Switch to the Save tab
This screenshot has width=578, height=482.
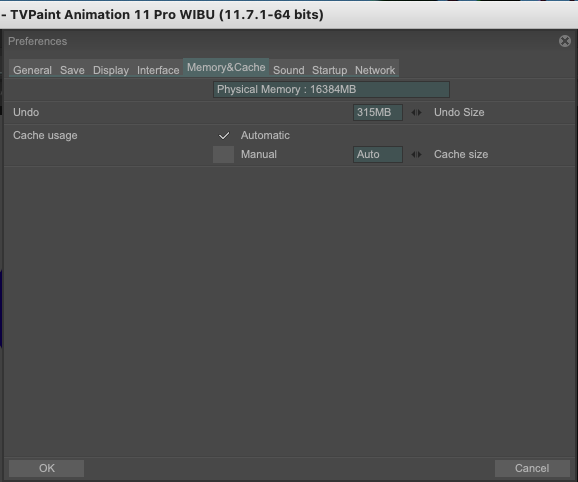[x=72, y=70]
